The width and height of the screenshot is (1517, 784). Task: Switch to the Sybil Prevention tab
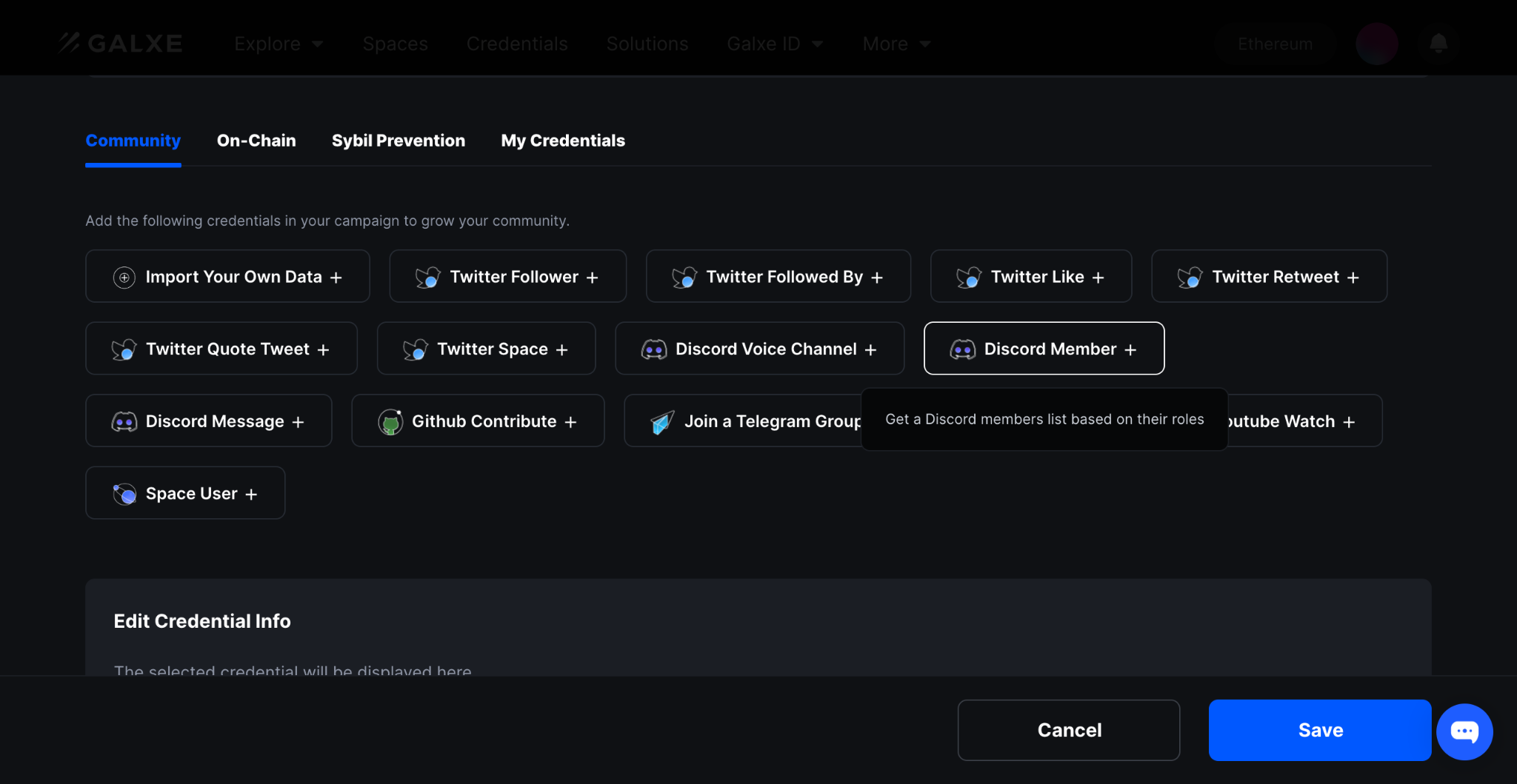click(399, 141)
